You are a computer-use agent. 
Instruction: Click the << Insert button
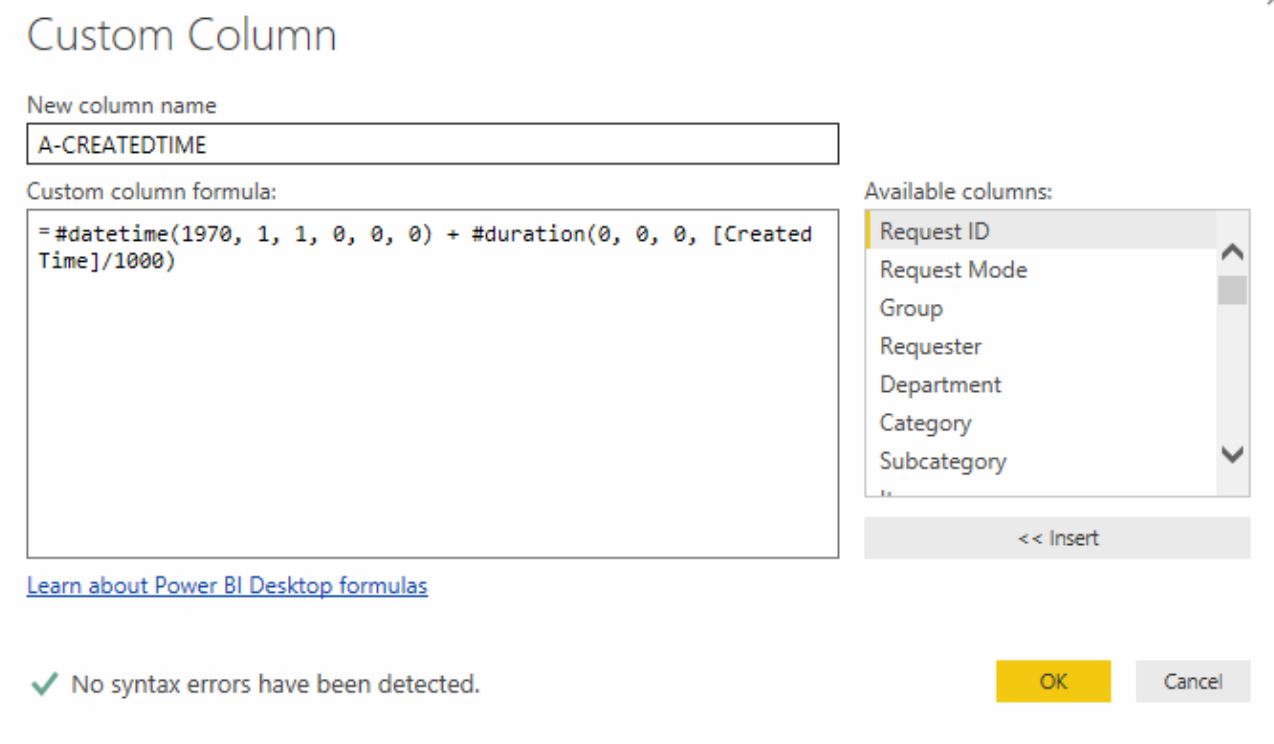point(1057,538)
